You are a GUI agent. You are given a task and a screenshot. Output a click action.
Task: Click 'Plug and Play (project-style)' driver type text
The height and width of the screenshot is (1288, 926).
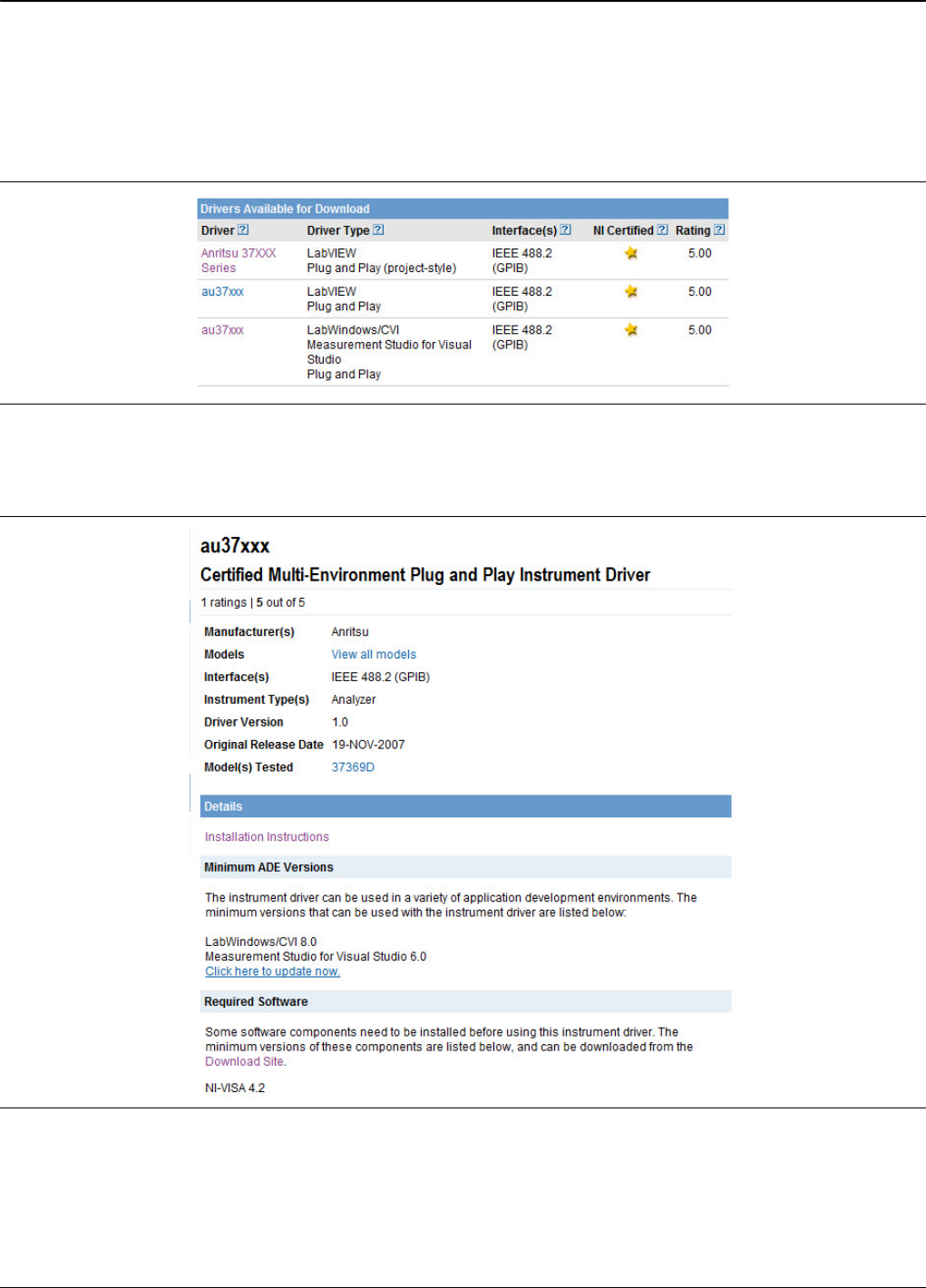tap(382, 268)
